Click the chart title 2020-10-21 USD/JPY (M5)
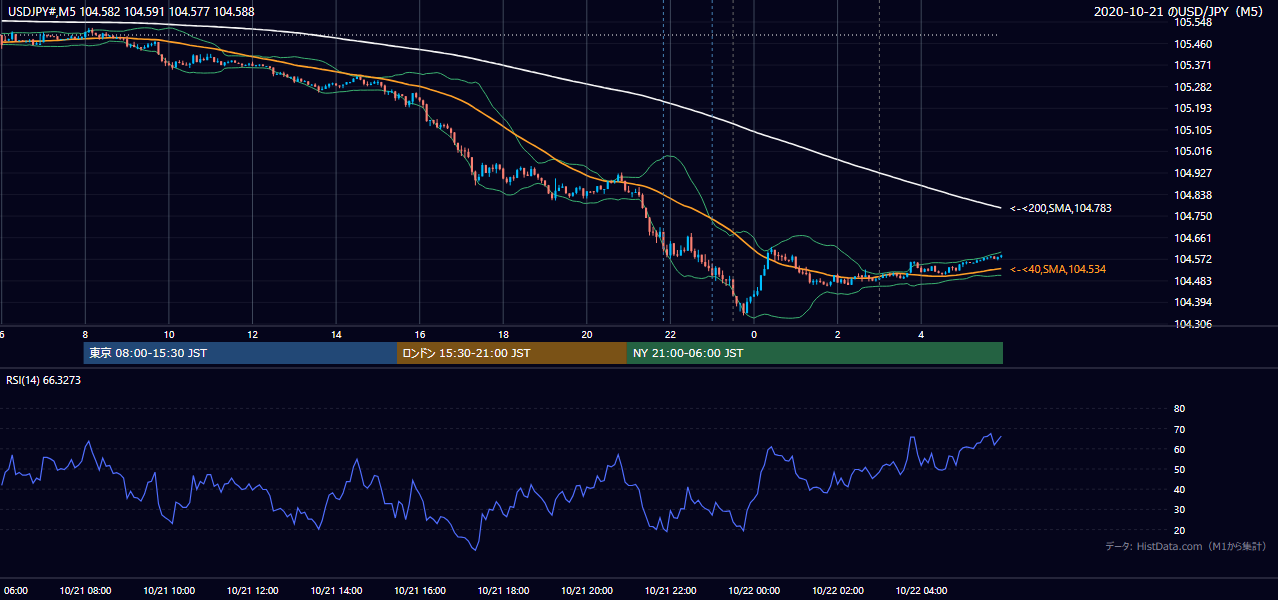 (1179, 11)
